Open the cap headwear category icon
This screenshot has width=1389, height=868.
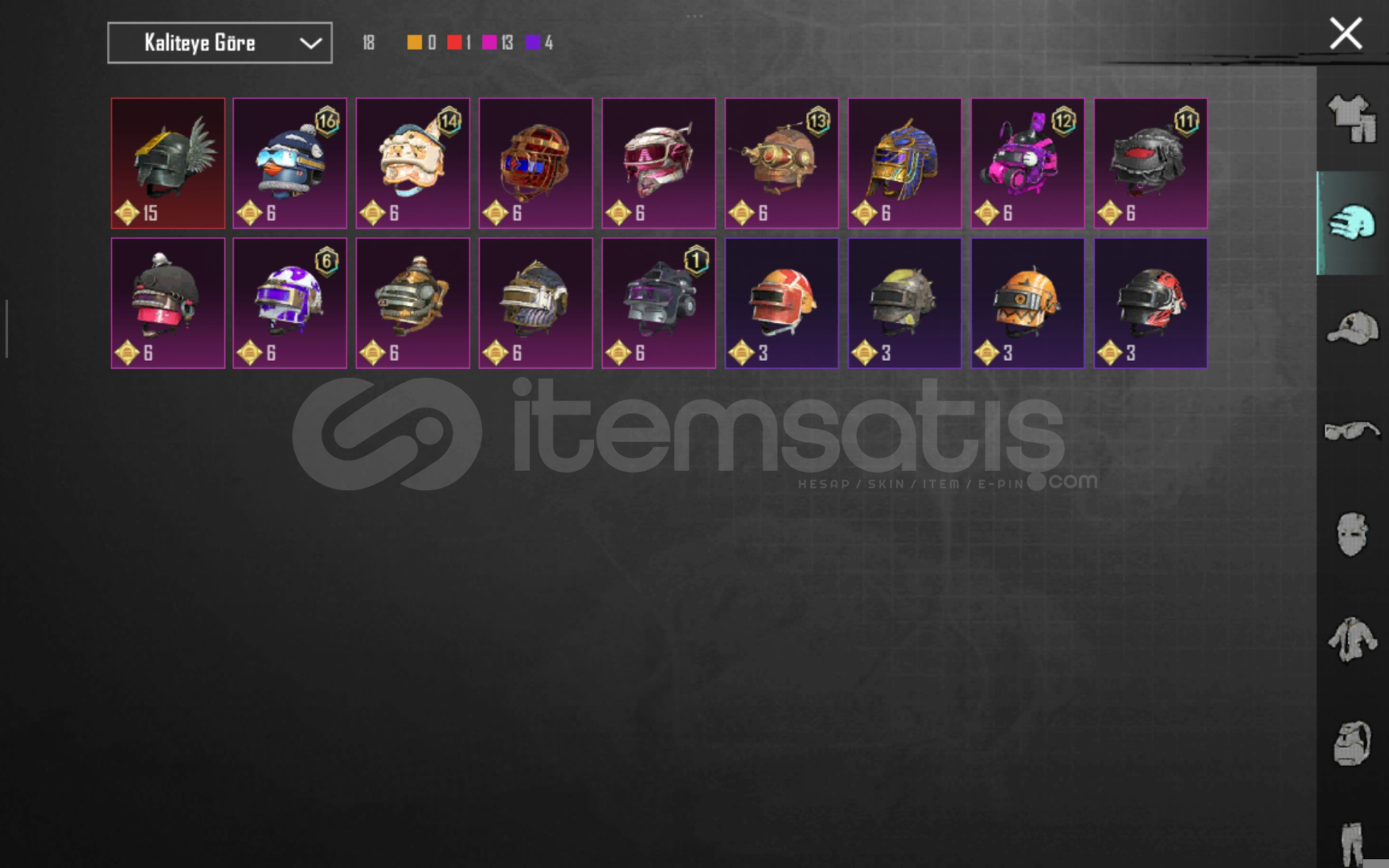pos(1353,328)
